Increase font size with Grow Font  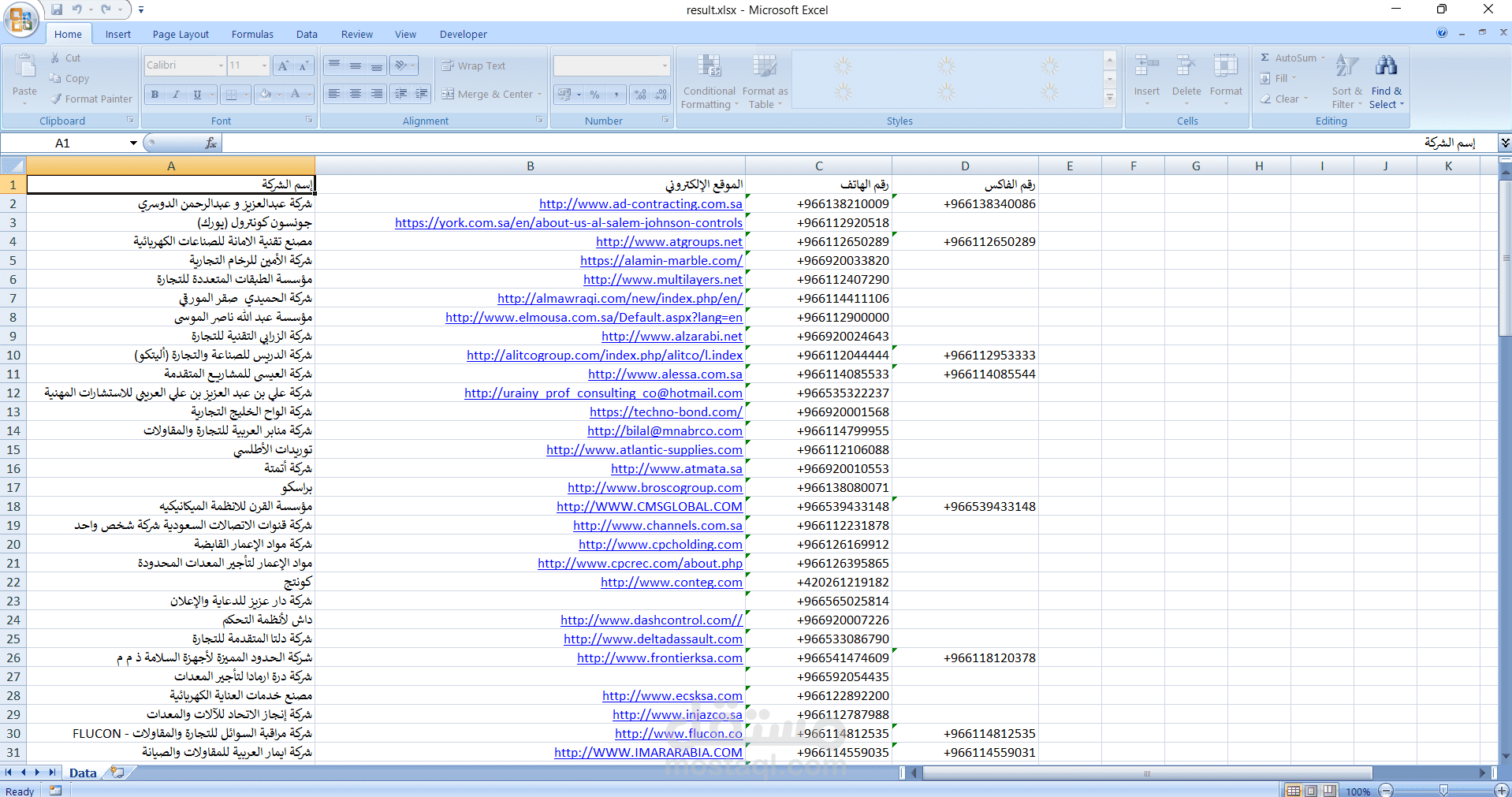(284, 65)
